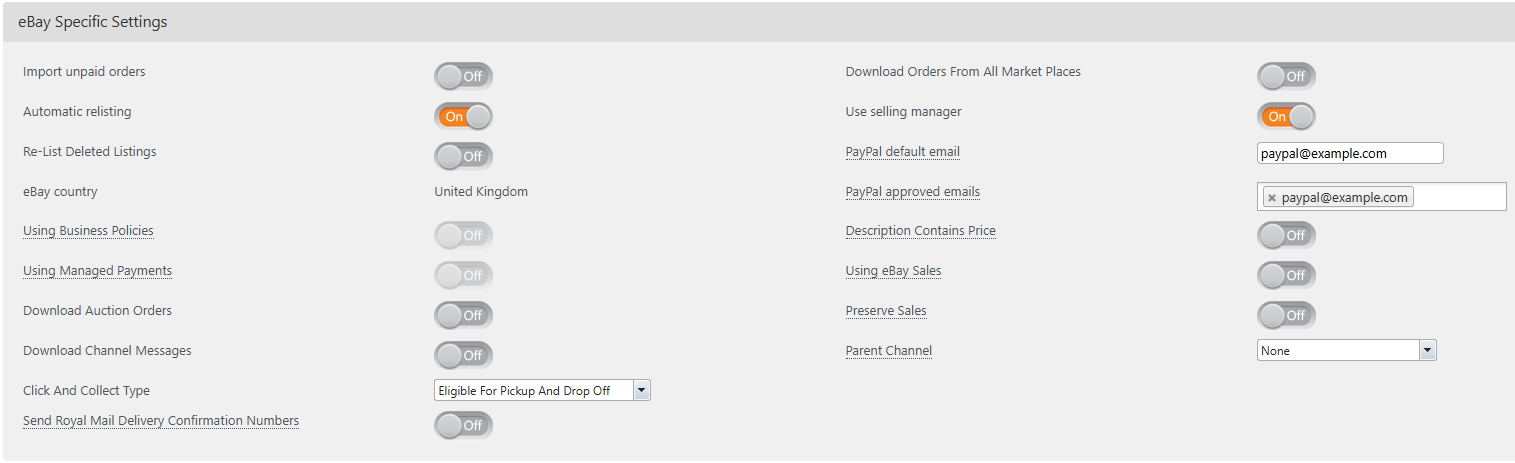Click Using Managed Payments label link
Viewport: 1515px width, 463px height.
97,271
